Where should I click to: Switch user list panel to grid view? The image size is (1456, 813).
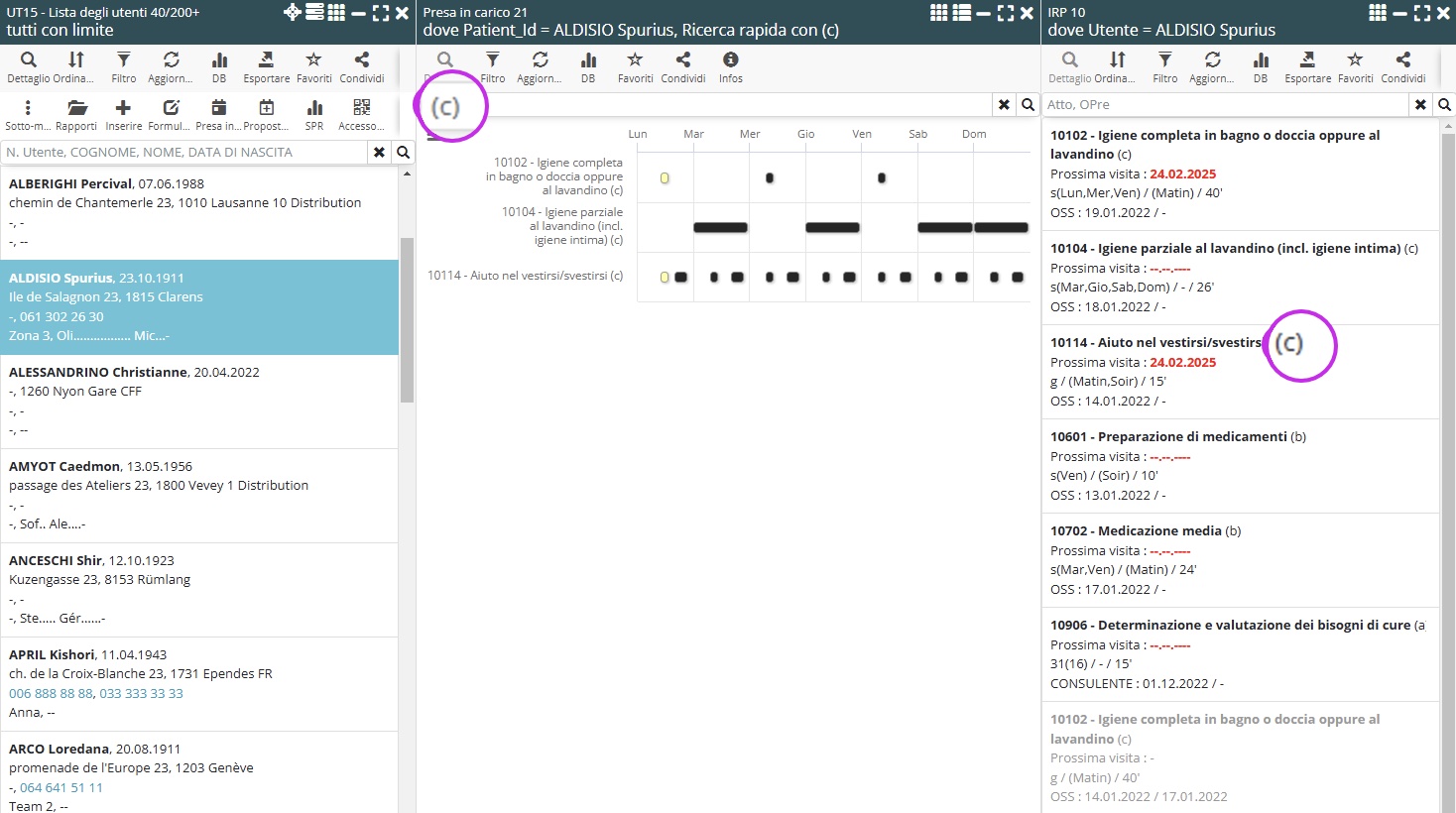click(336, 13)
